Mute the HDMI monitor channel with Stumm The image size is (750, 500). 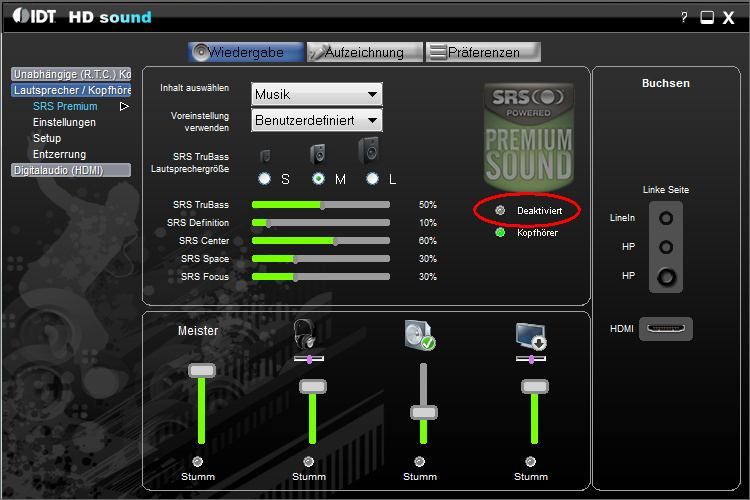[530, 461]
